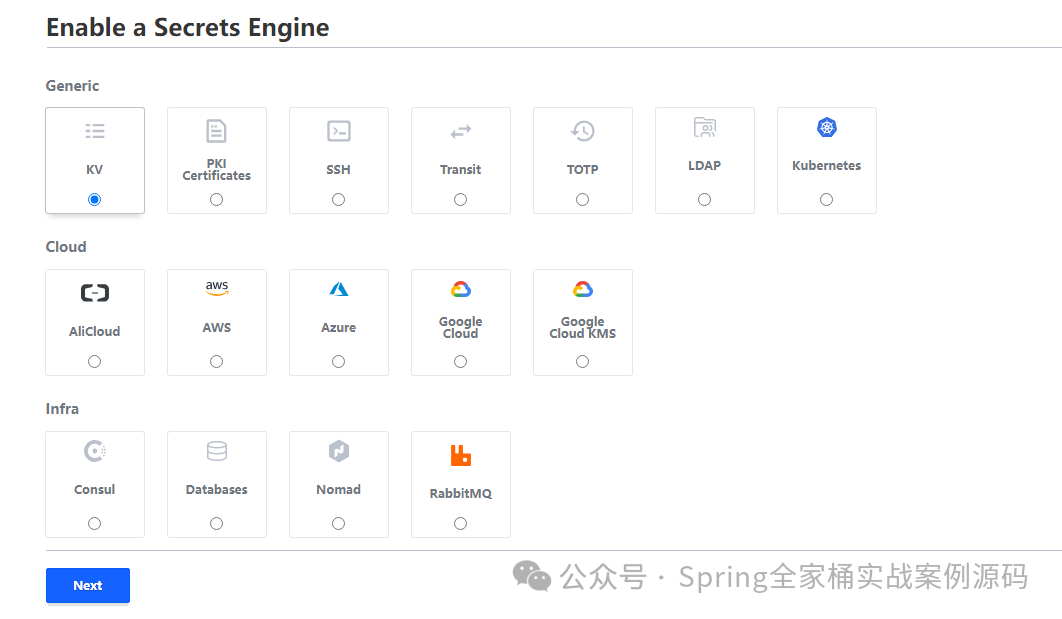Image resolution: width=1062 pixels, height=619 pixels.
Task: Click the "TOTP" label text
Action: [582, 169]
